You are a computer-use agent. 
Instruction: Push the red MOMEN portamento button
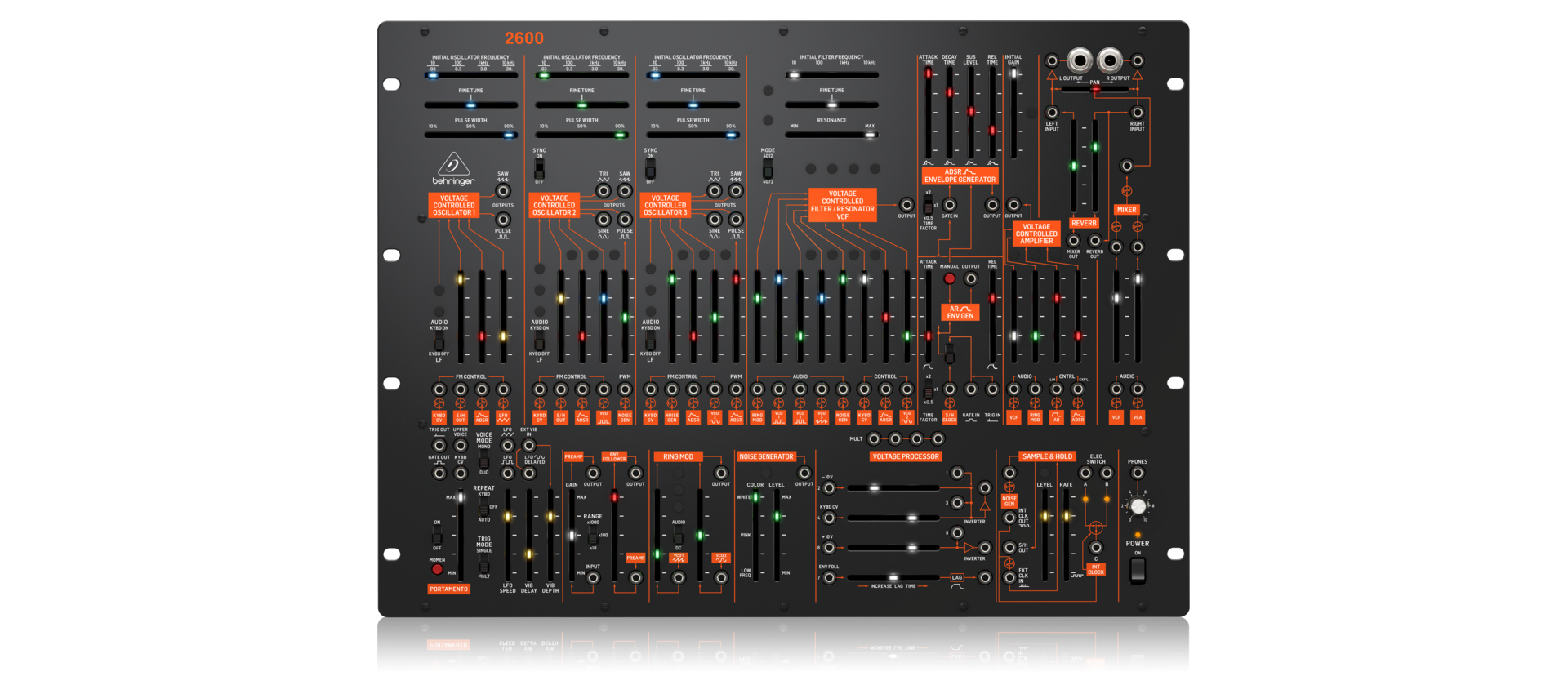(437, 569)
